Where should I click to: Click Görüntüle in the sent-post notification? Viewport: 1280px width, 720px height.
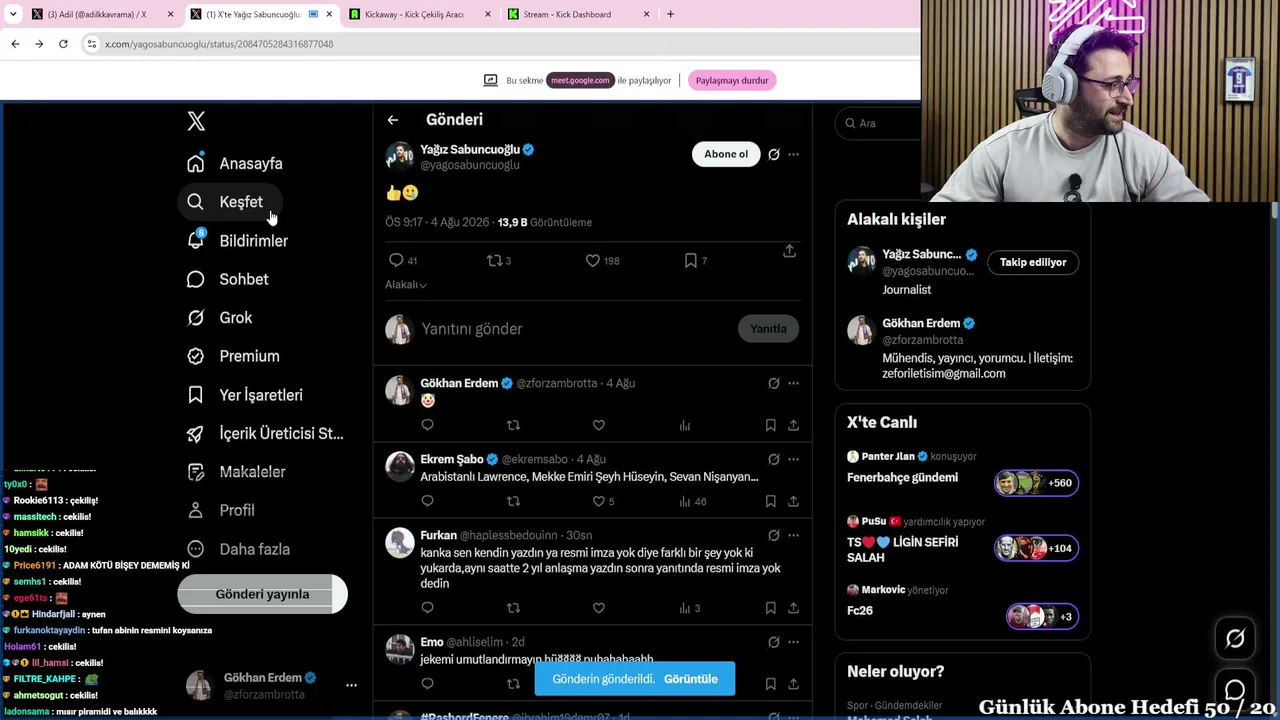[x=691, y=679]
